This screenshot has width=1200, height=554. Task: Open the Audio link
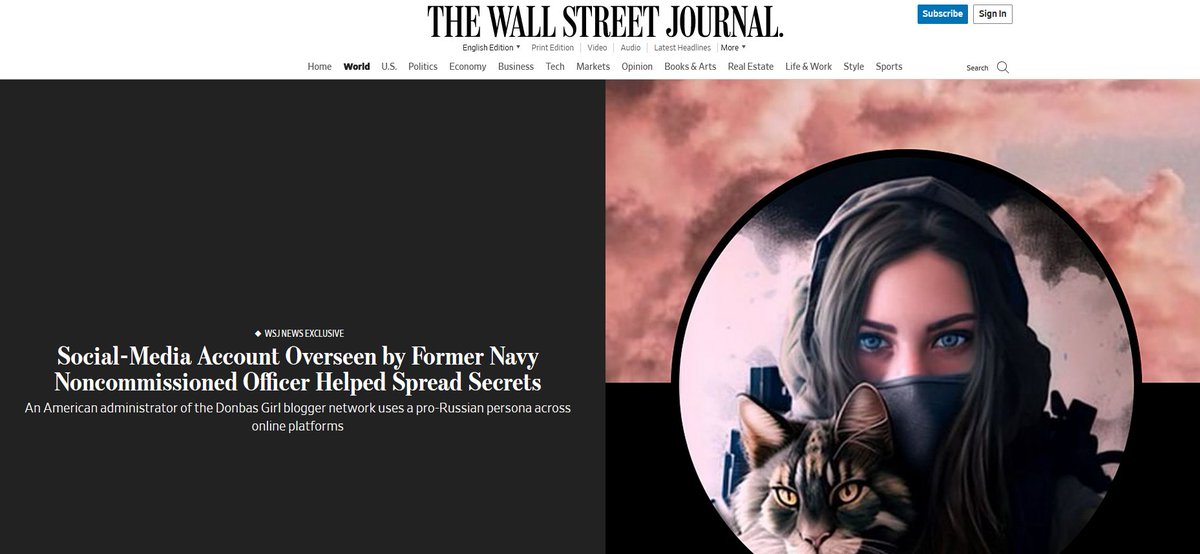tap(630, 47)
